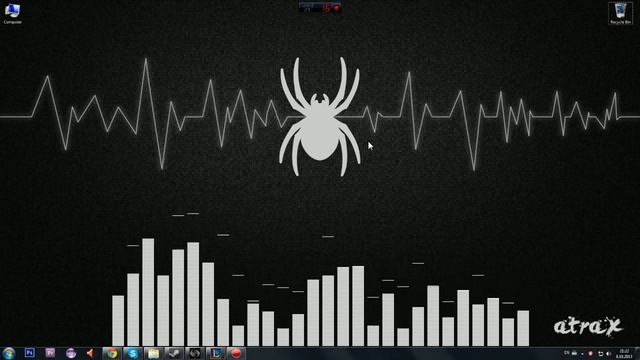Click the red record button on top widget

click(337, 7)
